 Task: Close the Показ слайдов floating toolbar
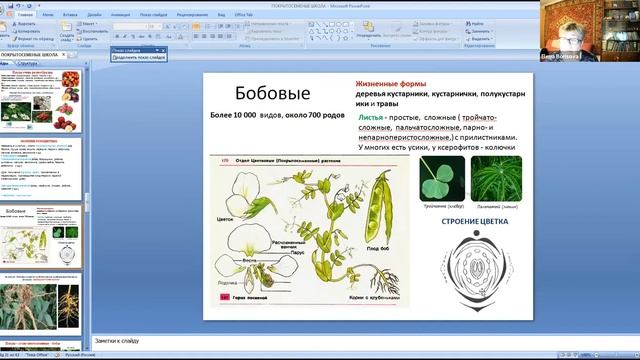click(x=163, y=50)
